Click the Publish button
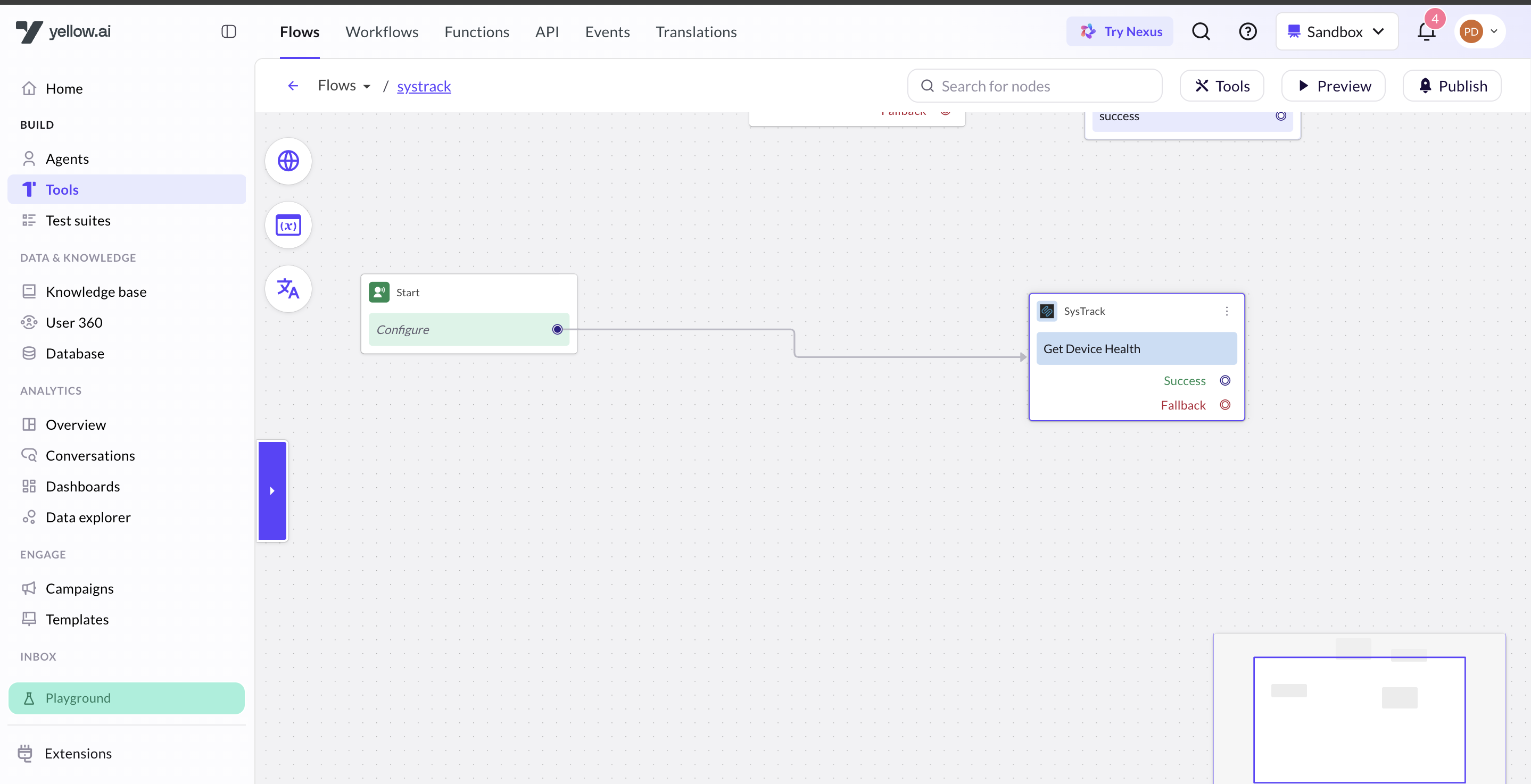The image size is (1531, 784). (1452, 86)
